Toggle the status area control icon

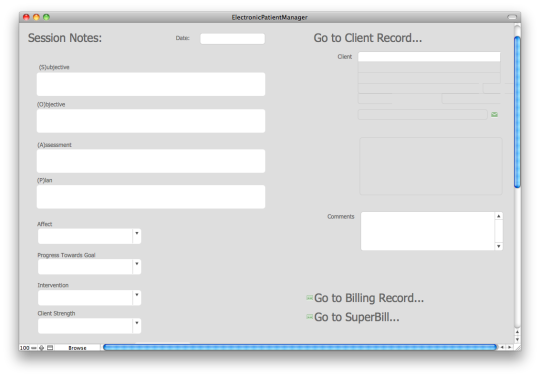click(50, 348)
